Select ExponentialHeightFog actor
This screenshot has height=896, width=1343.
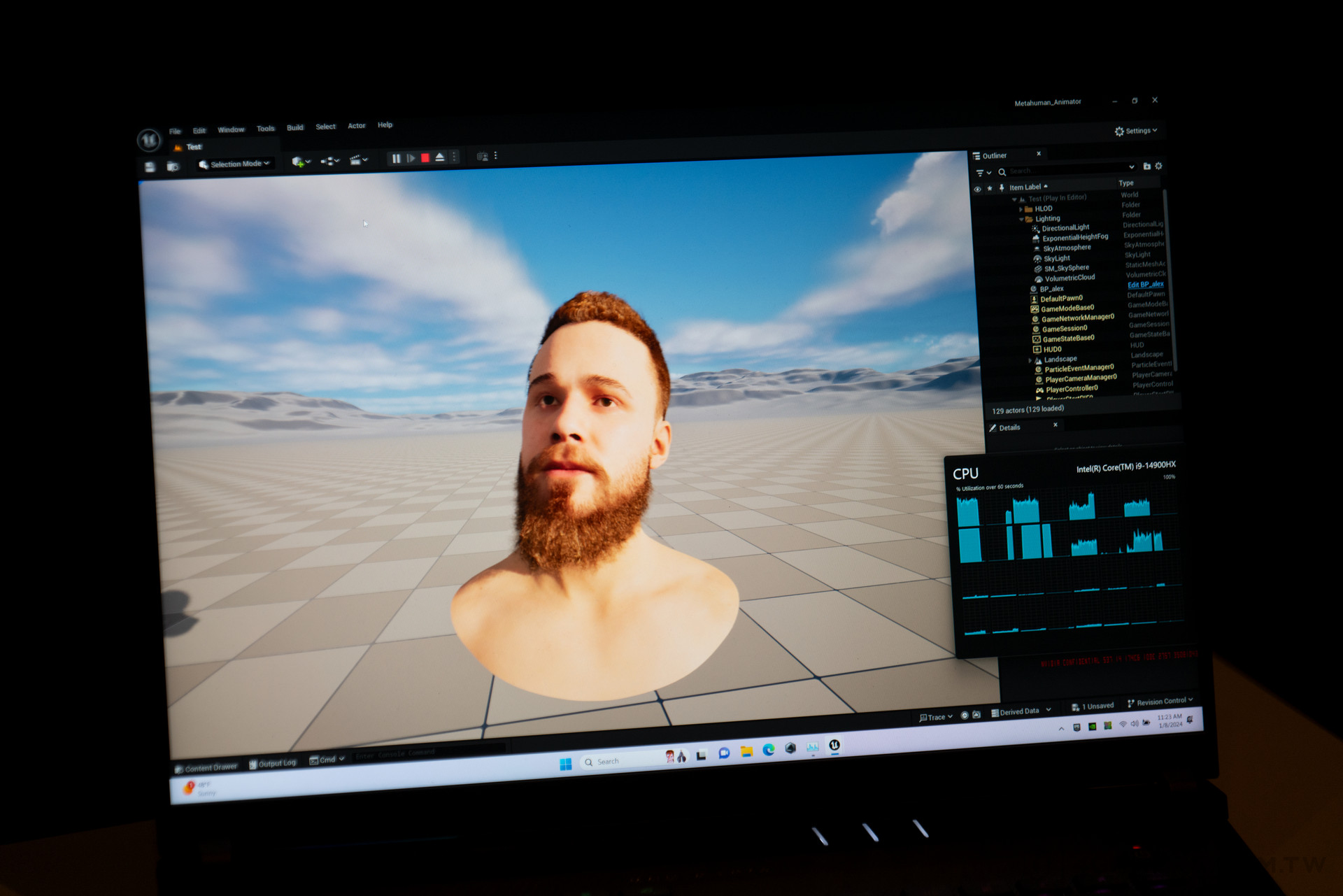coord(1074,238)
